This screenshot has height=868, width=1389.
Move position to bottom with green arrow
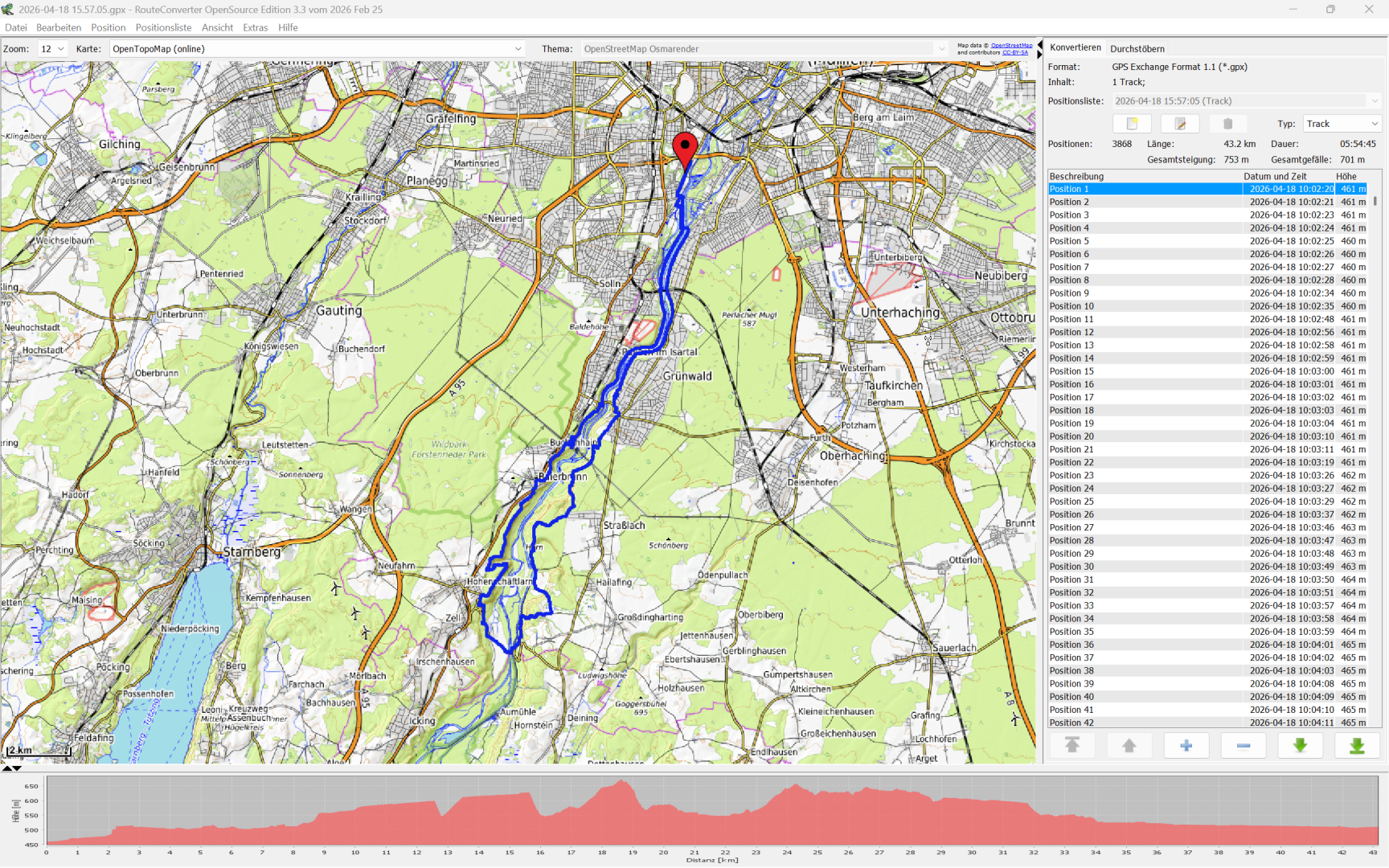(x=1357, y=746)
